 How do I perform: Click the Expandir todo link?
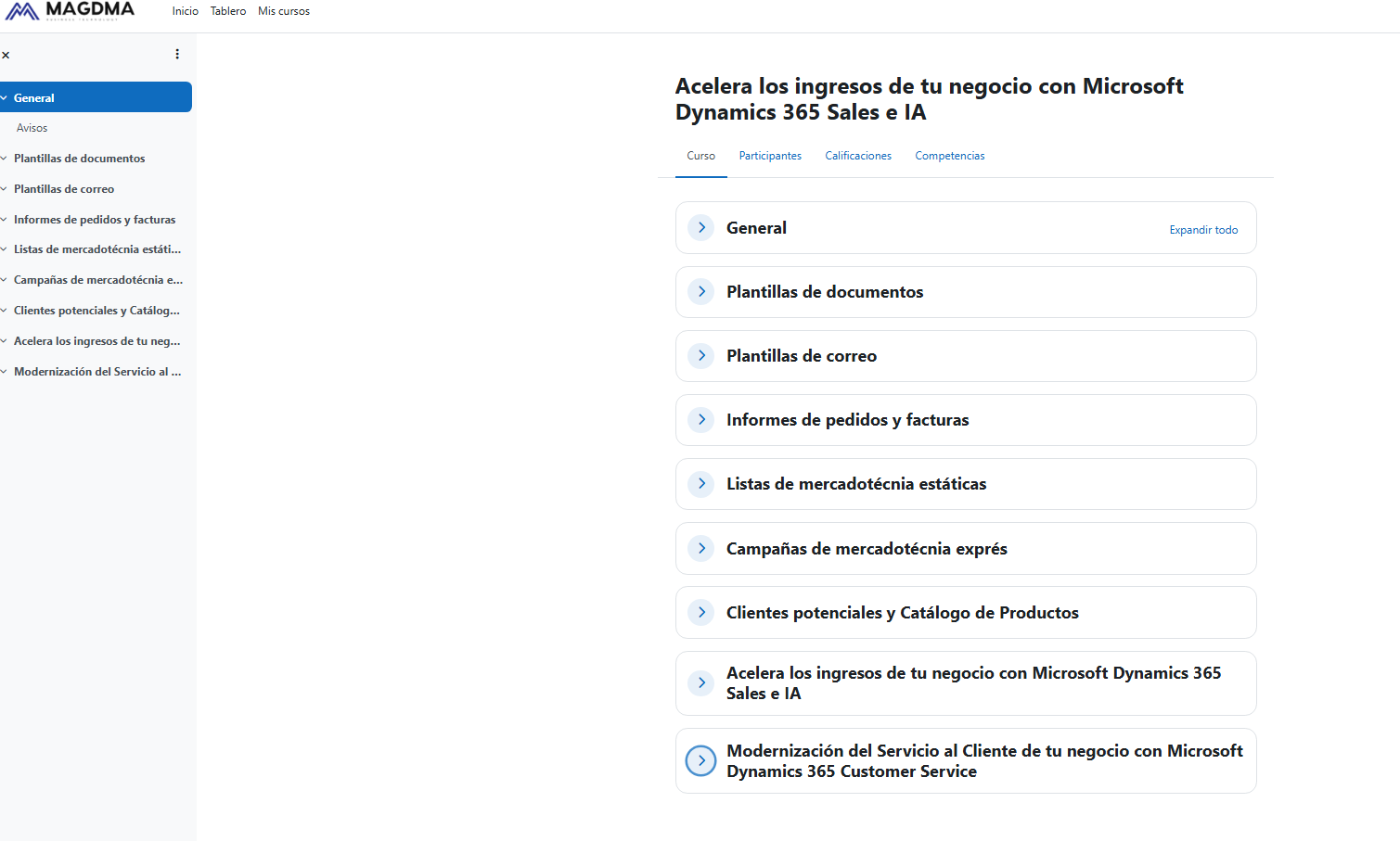point(1202,230)
